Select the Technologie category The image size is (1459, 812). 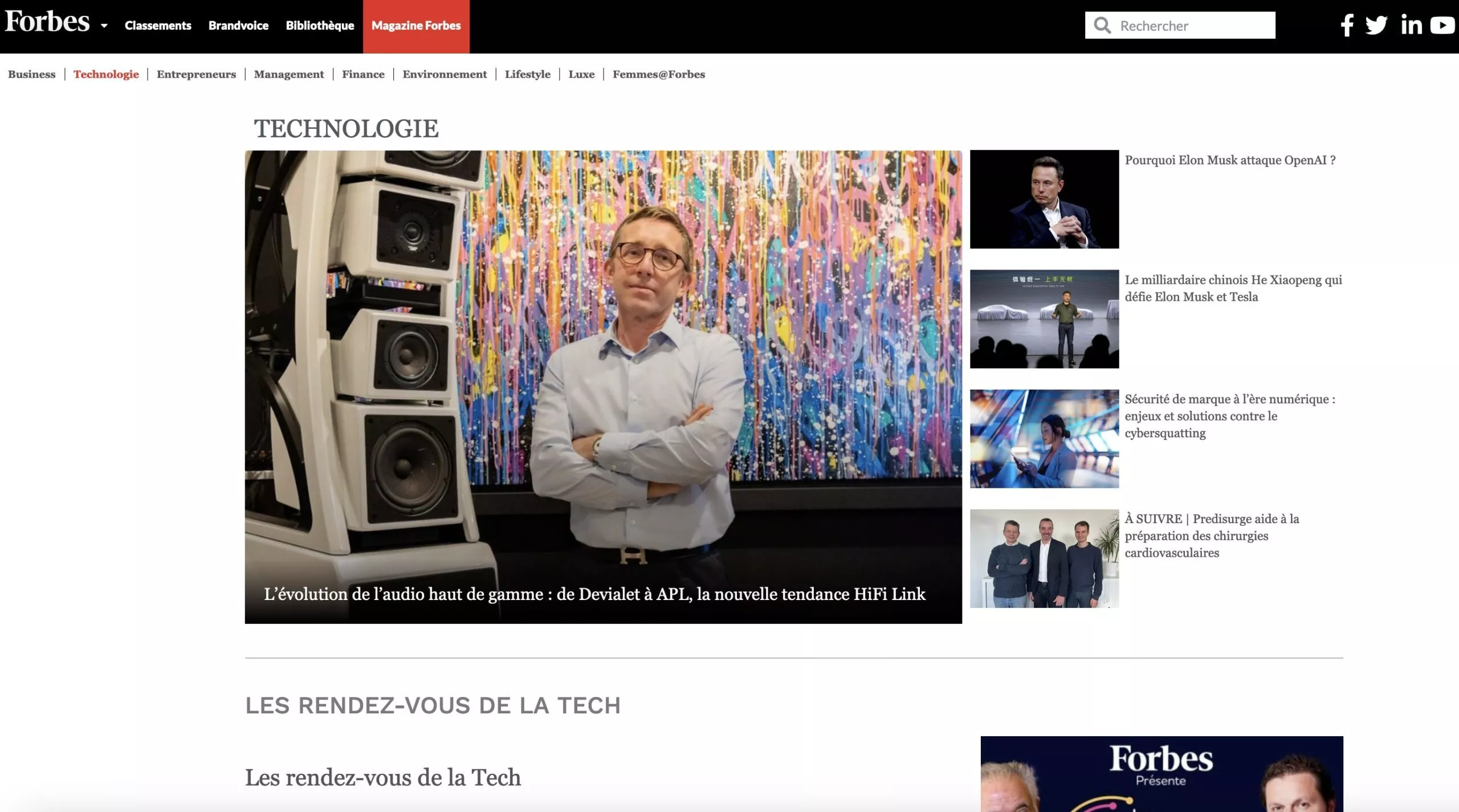tap(106, 74)
